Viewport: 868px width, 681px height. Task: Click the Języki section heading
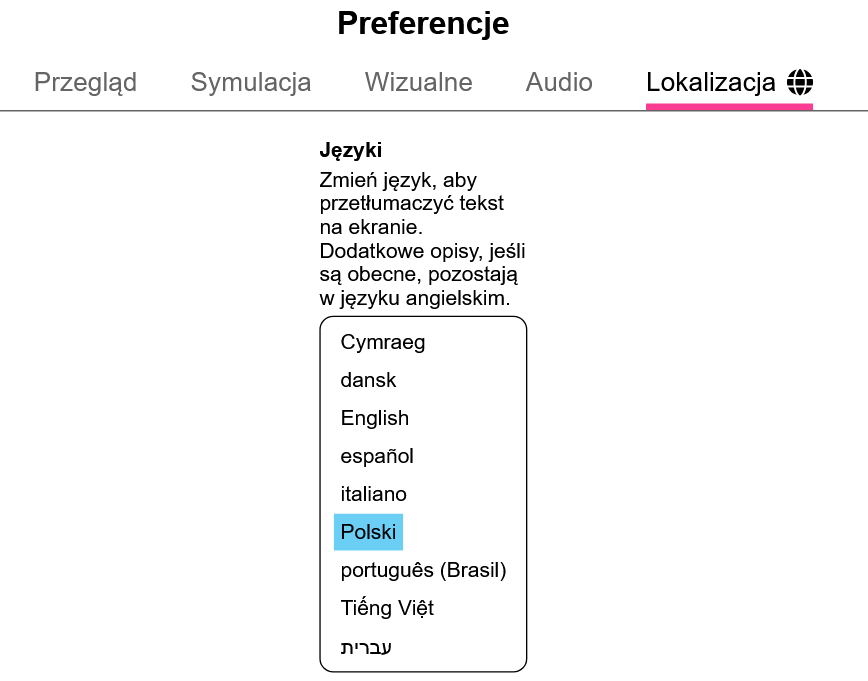350,150
